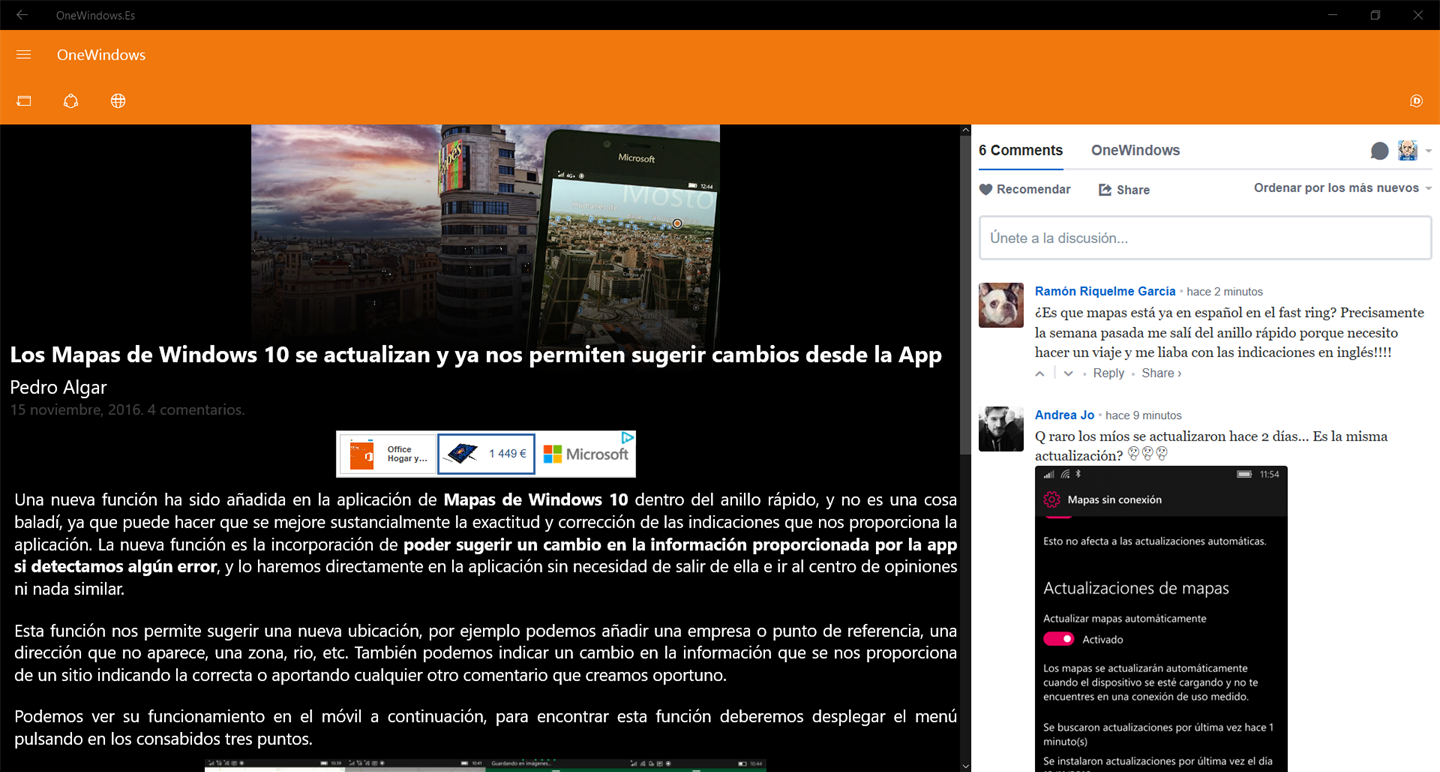This screenshot has width=1440, height=772.
Task: Open Andrea Jo's profile name link
Action: [1064, 415]
